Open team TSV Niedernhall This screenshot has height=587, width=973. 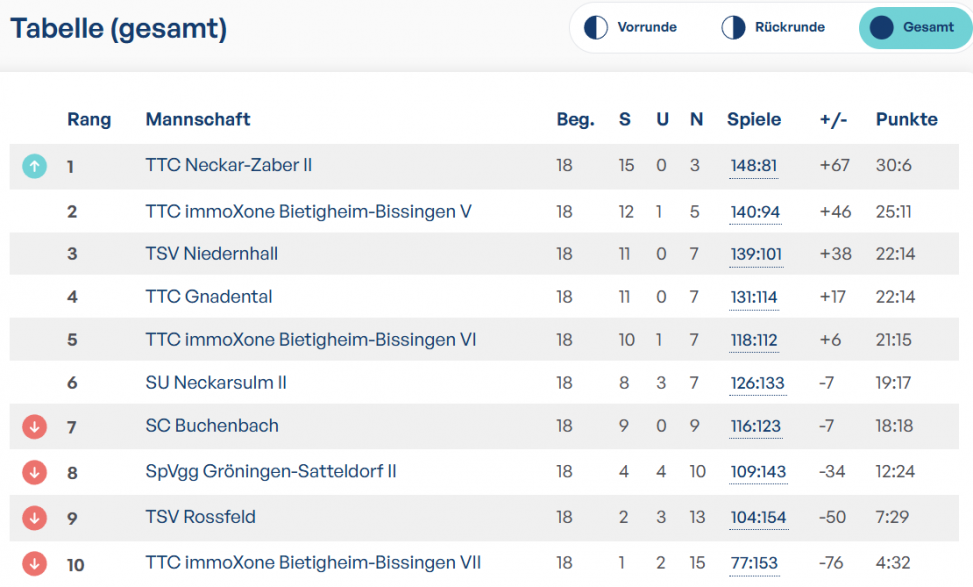pyautogui.click(x=212, y=254)
